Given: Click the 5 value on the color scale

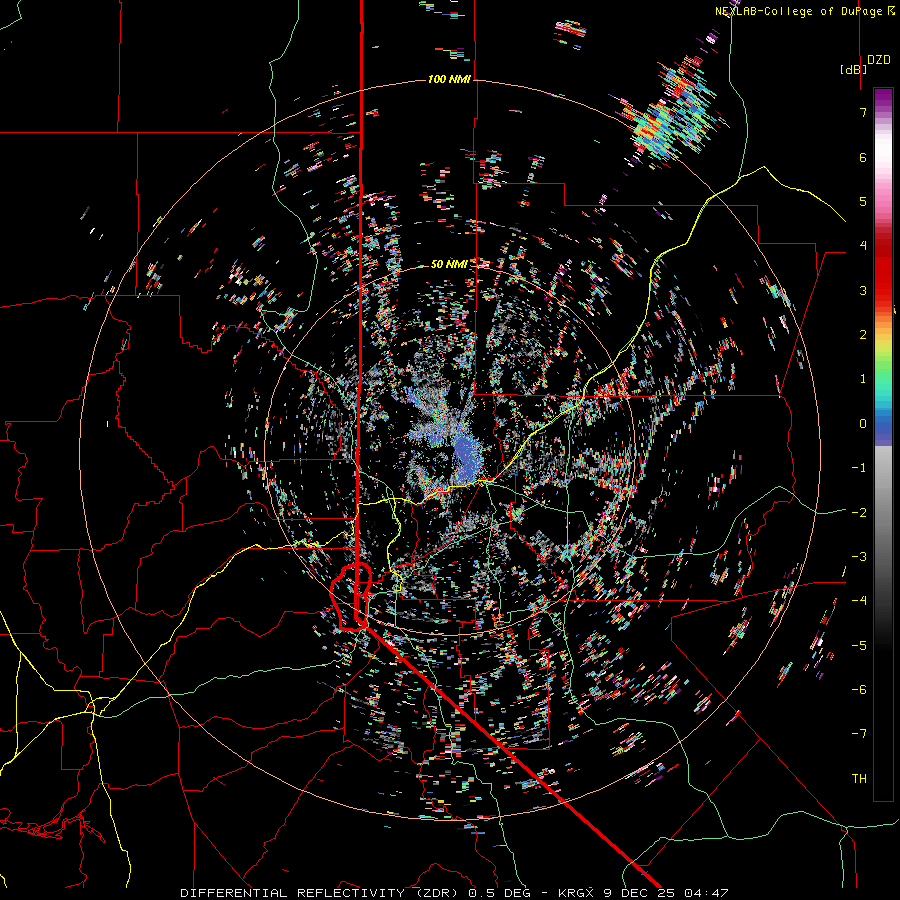Looking at the screenshot, I should (863, 201).
